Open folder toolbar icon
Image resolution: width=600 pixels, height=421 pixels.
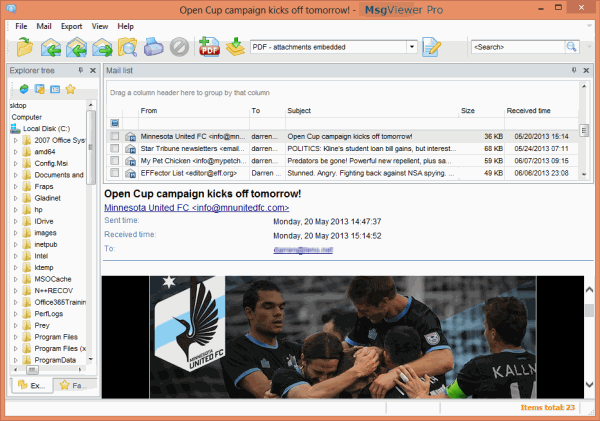point(25,47)
